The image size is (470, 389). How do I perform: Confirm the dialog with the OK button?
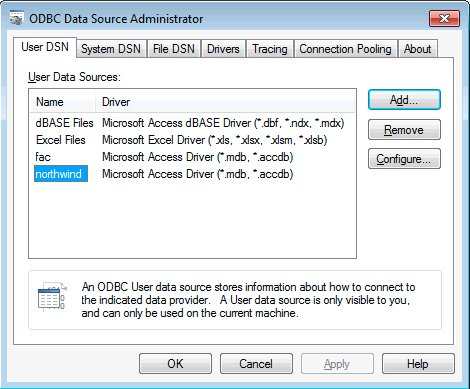175,364
